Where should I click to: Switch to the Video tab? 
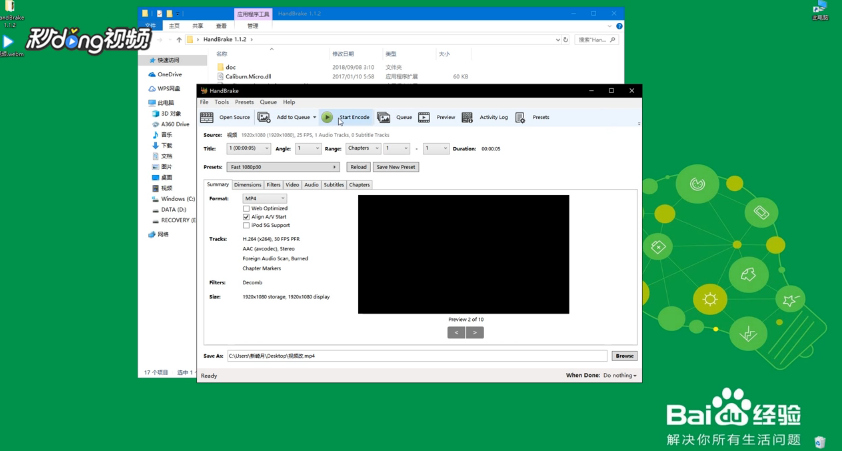point(292,185)
